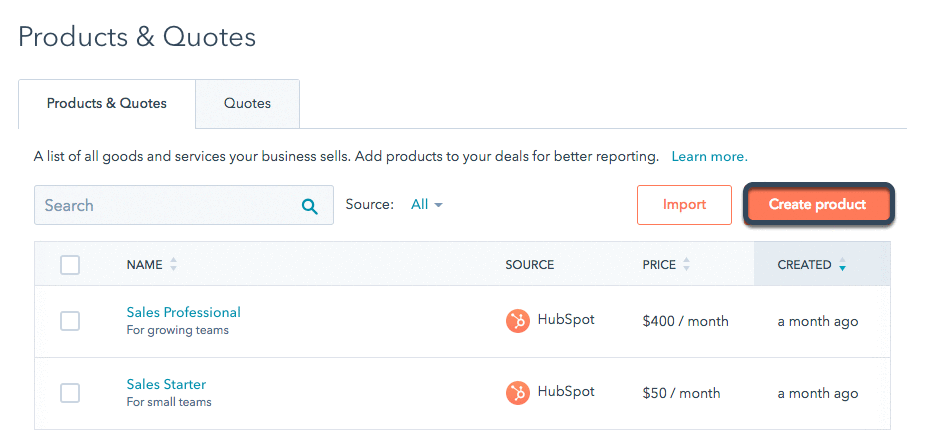Click 'a month ago' in Sales Professional row
Viewport: 930px width, 438px height.
coord(817,322)
